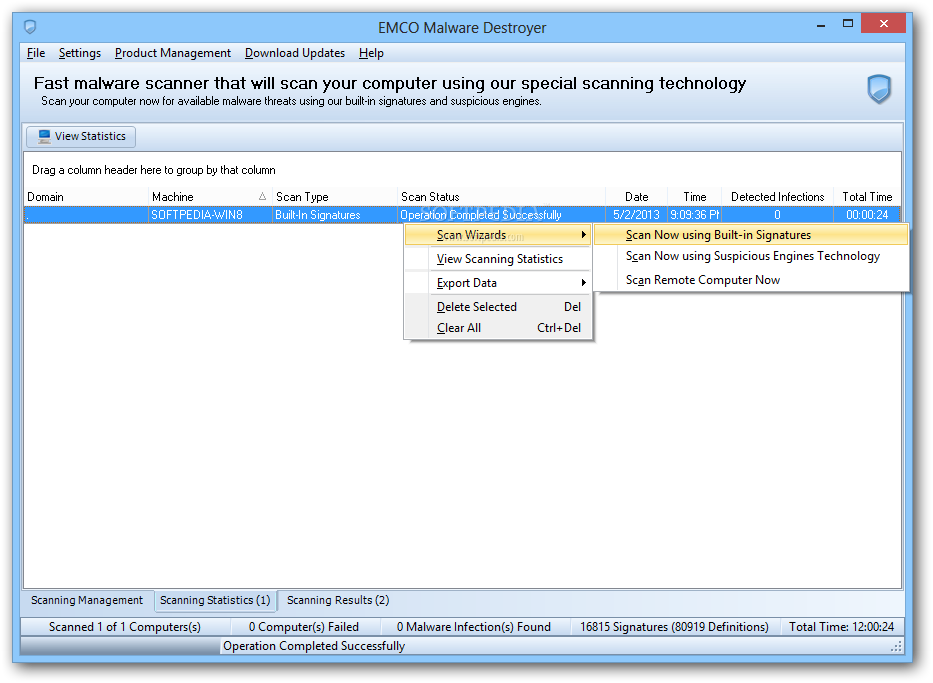This screenshot has height=683, width=933.
Task: Switch to the Scanning Management tab
Action: click(87, 600)
